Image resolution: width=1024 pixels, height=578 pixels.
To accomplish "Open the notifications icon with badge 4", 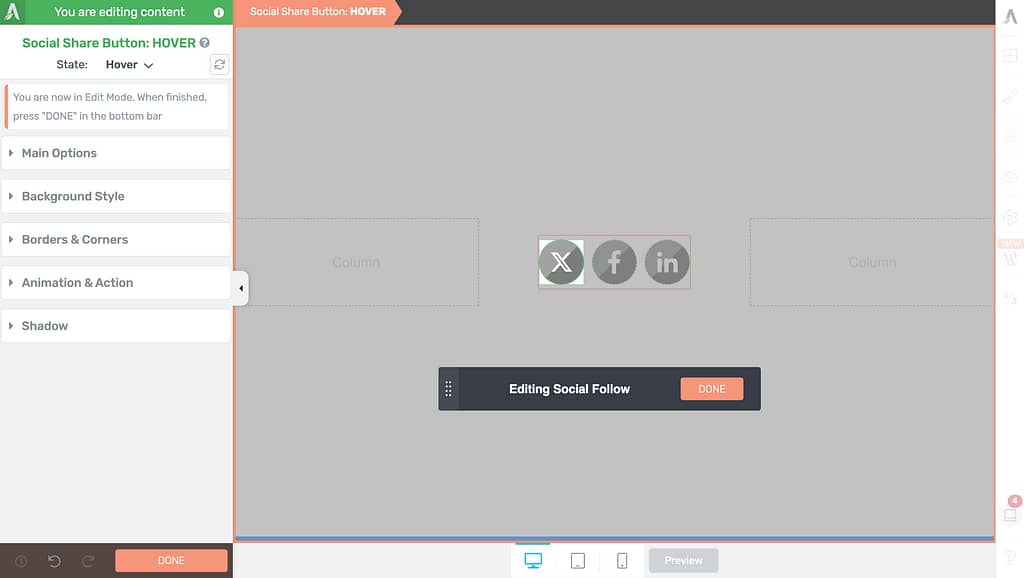I will click(1010, 515).
